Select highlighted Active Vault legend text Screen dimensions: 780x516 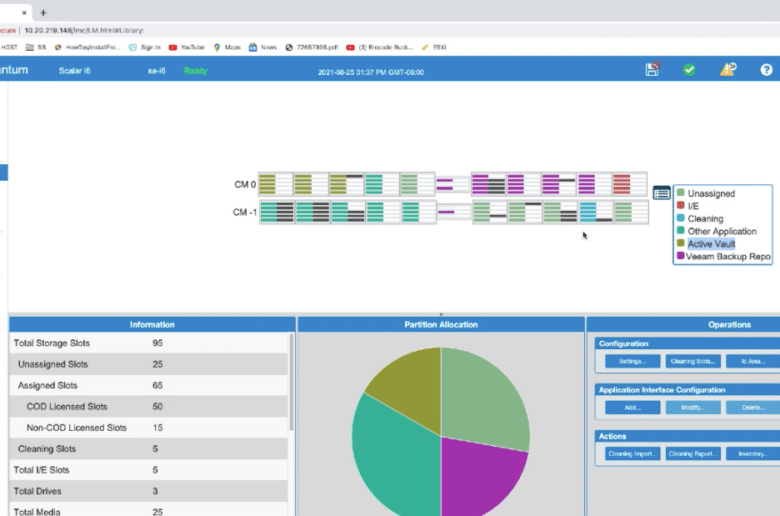click(x=711, y=244)
